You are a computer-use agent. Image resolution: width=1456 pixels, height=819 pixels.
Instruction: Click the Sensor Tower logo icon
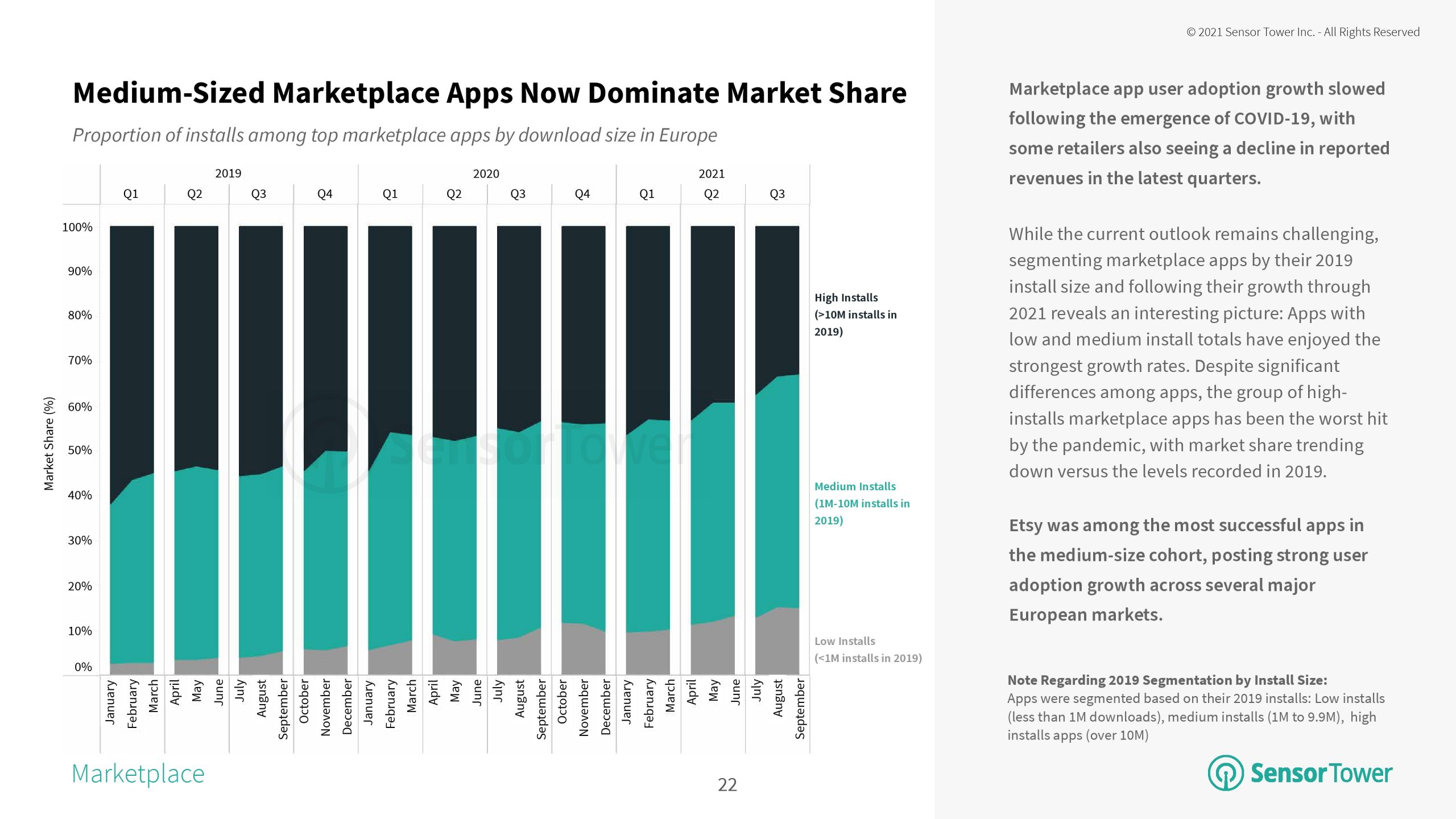(1225, 773)
